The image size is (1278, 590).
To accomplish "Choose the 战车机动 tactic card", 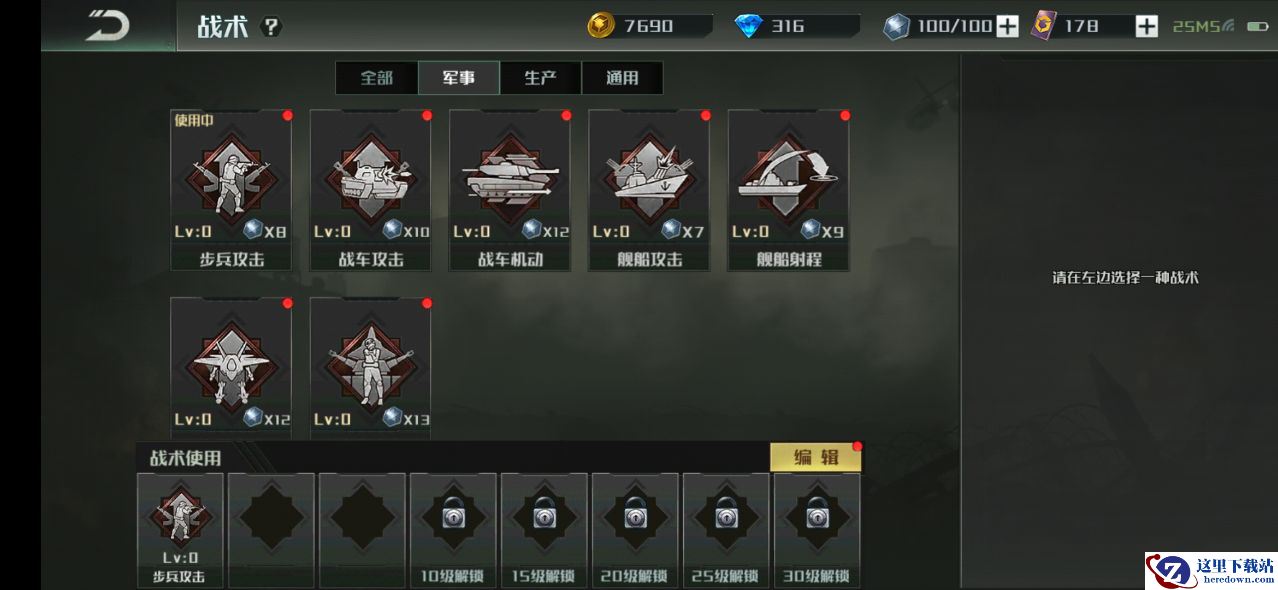I will [509, 190].
